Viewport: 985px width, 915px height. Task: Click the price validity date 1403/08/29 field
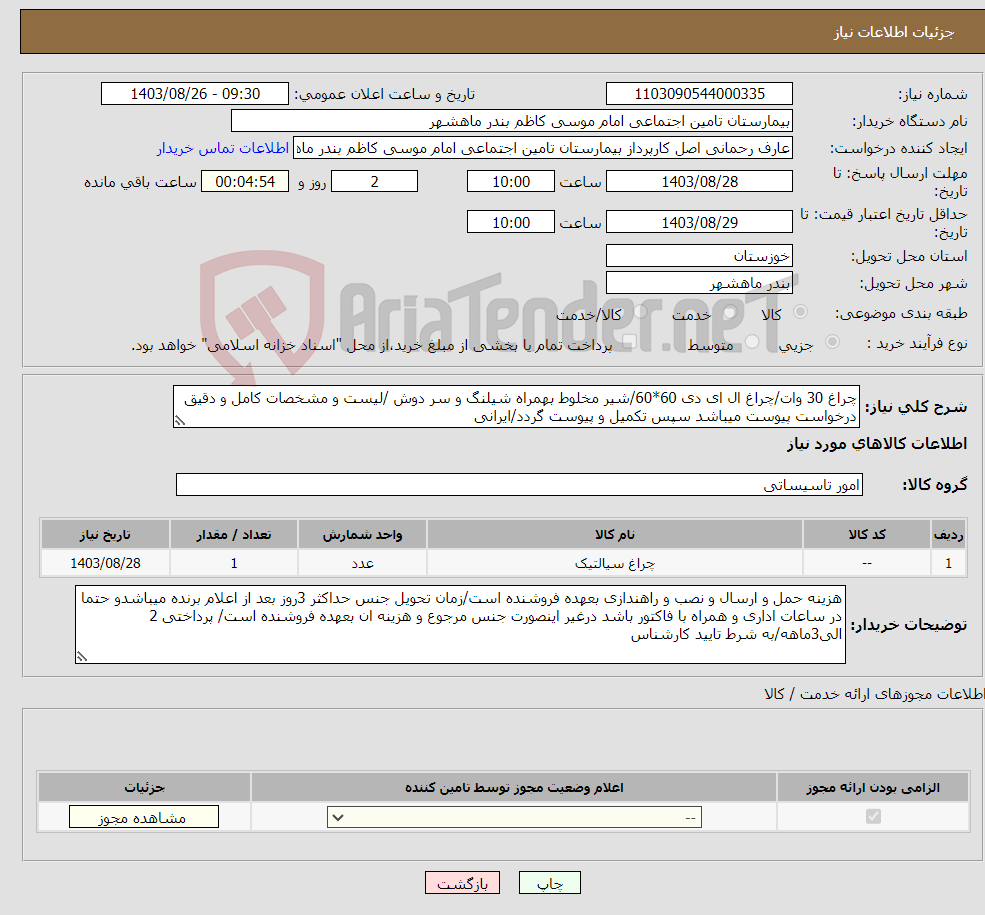[x=699, y=222]
